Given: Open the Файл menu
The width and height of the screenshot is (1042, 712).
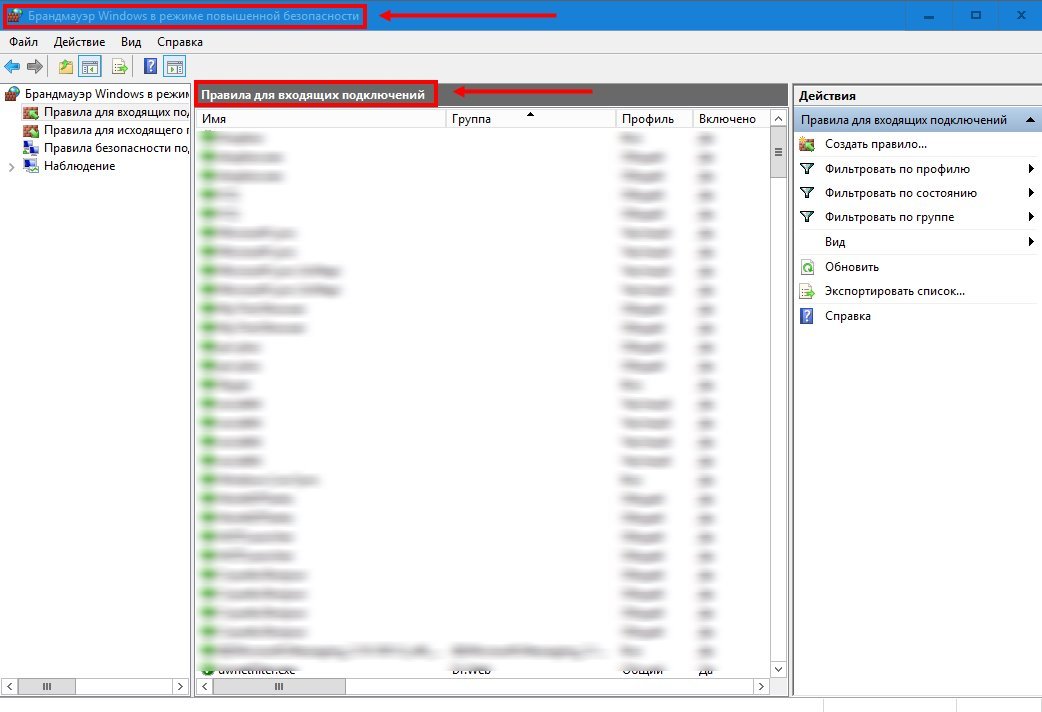Looking at the screenshot, I should click(x=23, y=42).
